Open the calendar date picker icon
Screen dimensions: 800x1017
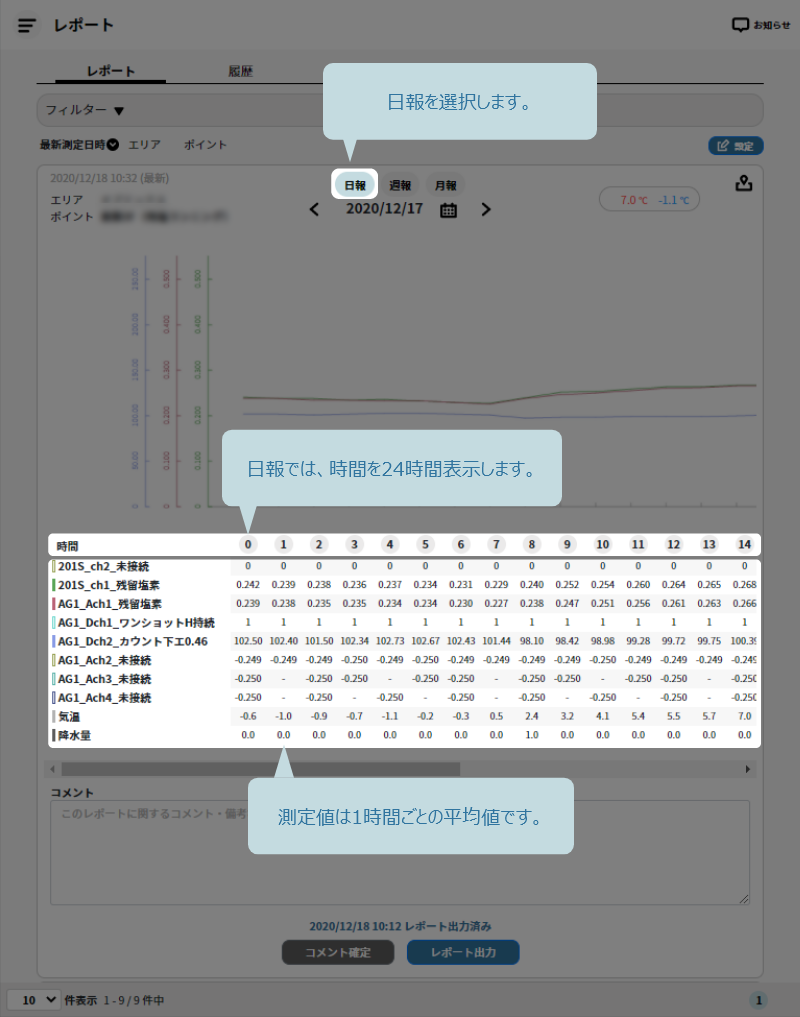click(448, 210)
